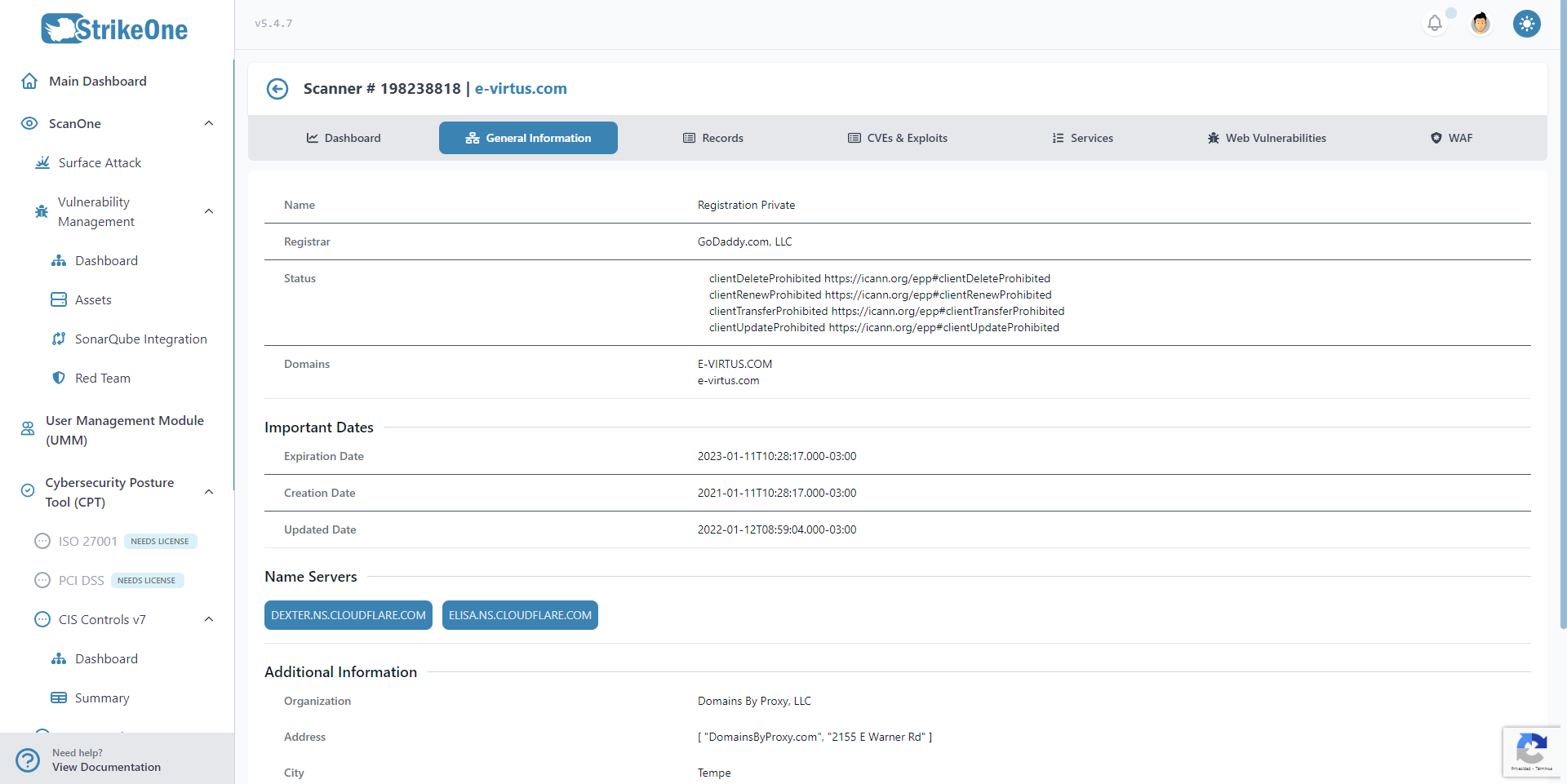The width and height of the screenshot is (1567, 784).
Task: Open the notifications bell icon
Action: 1435,23
